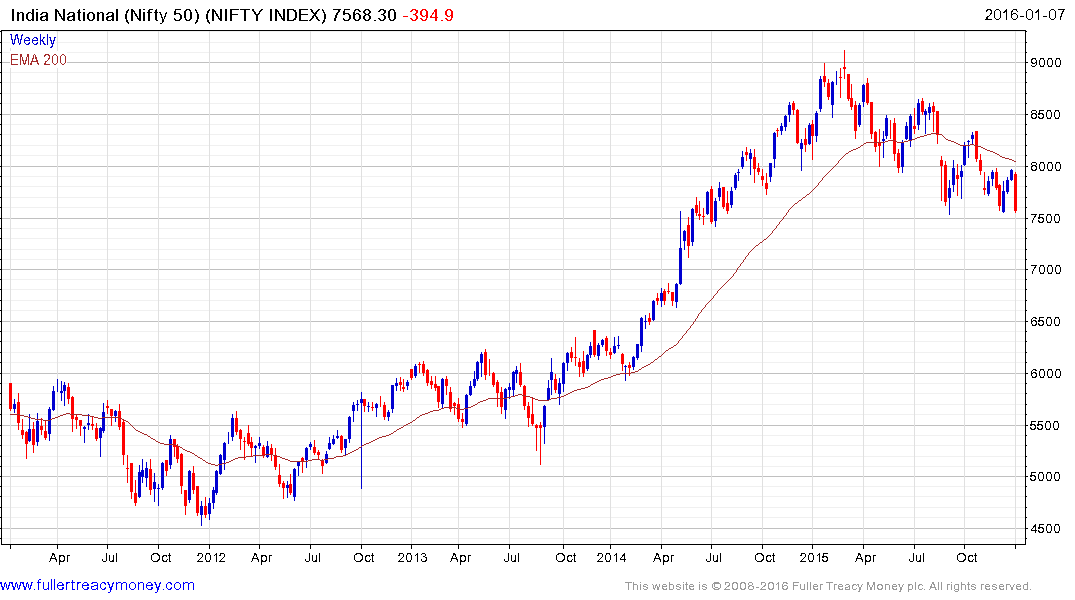Click the 6000 price axis label
Screen dimensions: 1075x600
click(x=1046, y=374)
